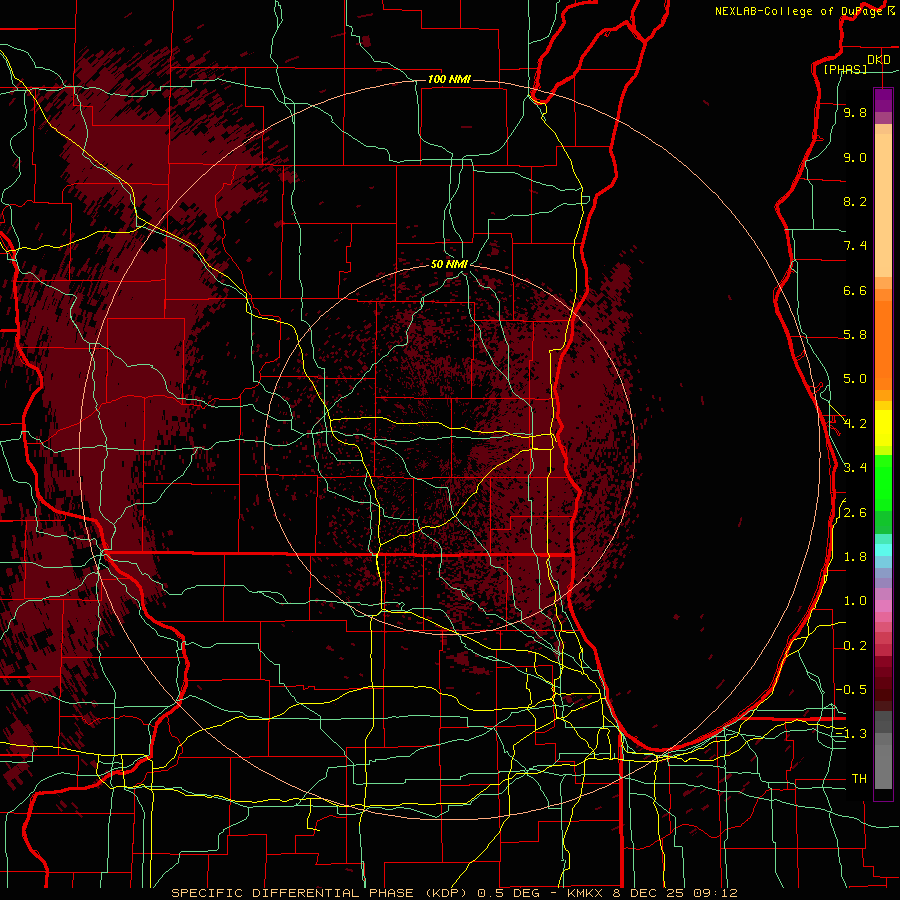Image resolution: width=900 pixels, height=900 pixels.
Task: Click the light peach segment of the color bar
Action: click(x=883, y=205)
